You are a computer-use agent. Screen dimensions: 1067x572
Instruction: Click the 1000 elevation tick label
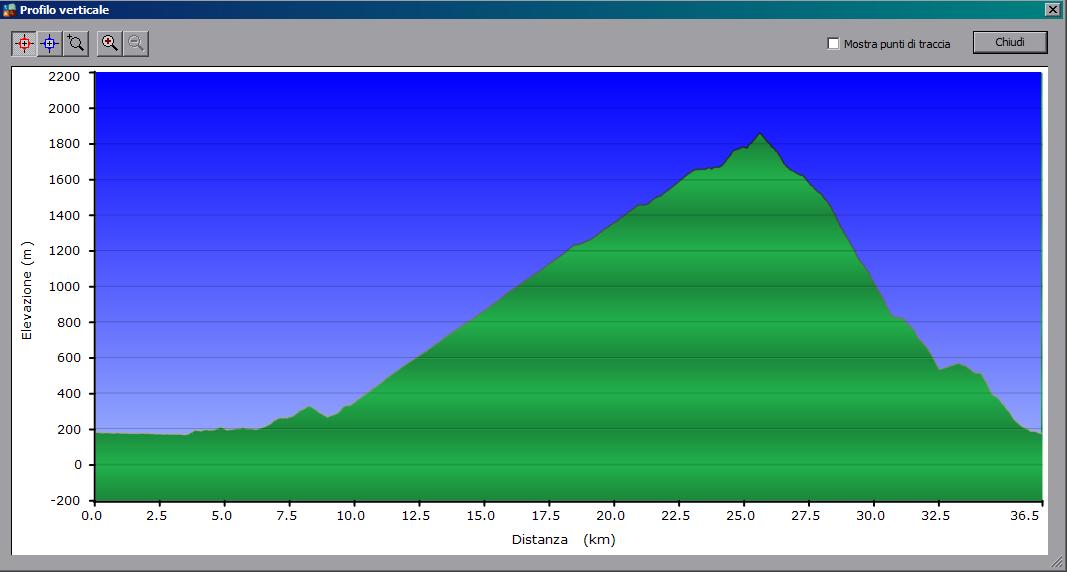[63, 287]
